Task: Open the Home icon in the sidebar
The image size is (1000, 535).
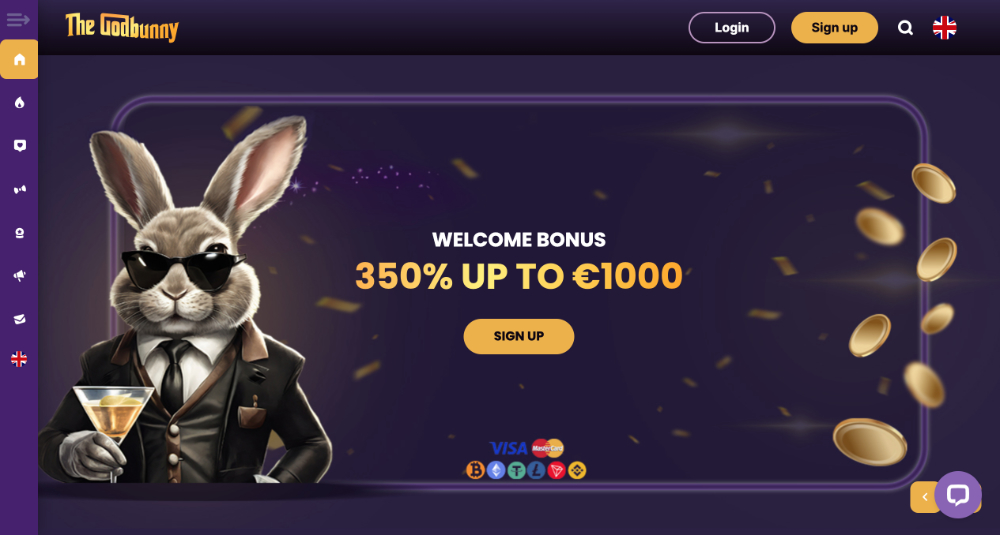Action: point(19,59)
